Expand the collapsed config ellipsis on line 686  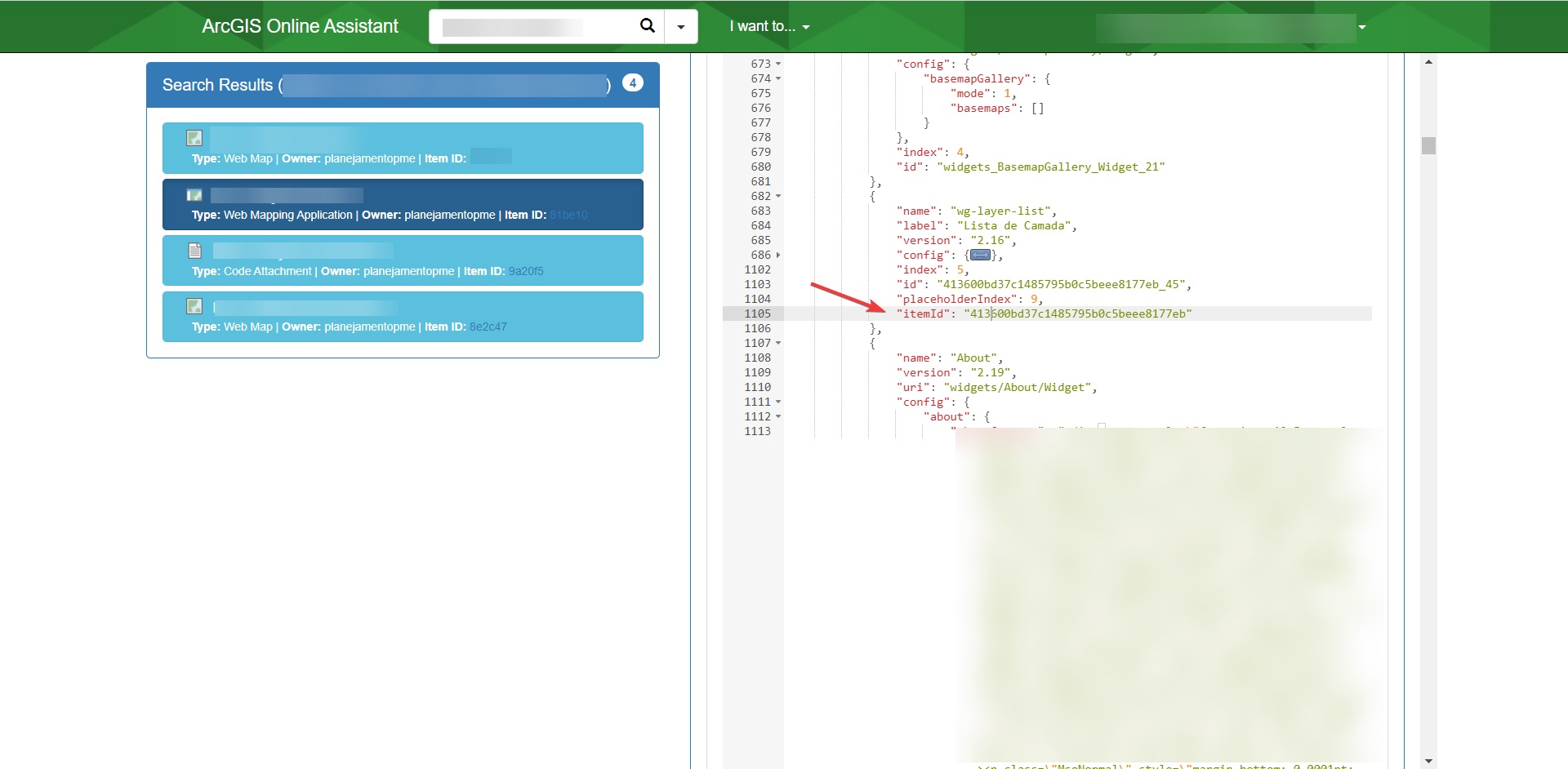[x=980, y=255]
